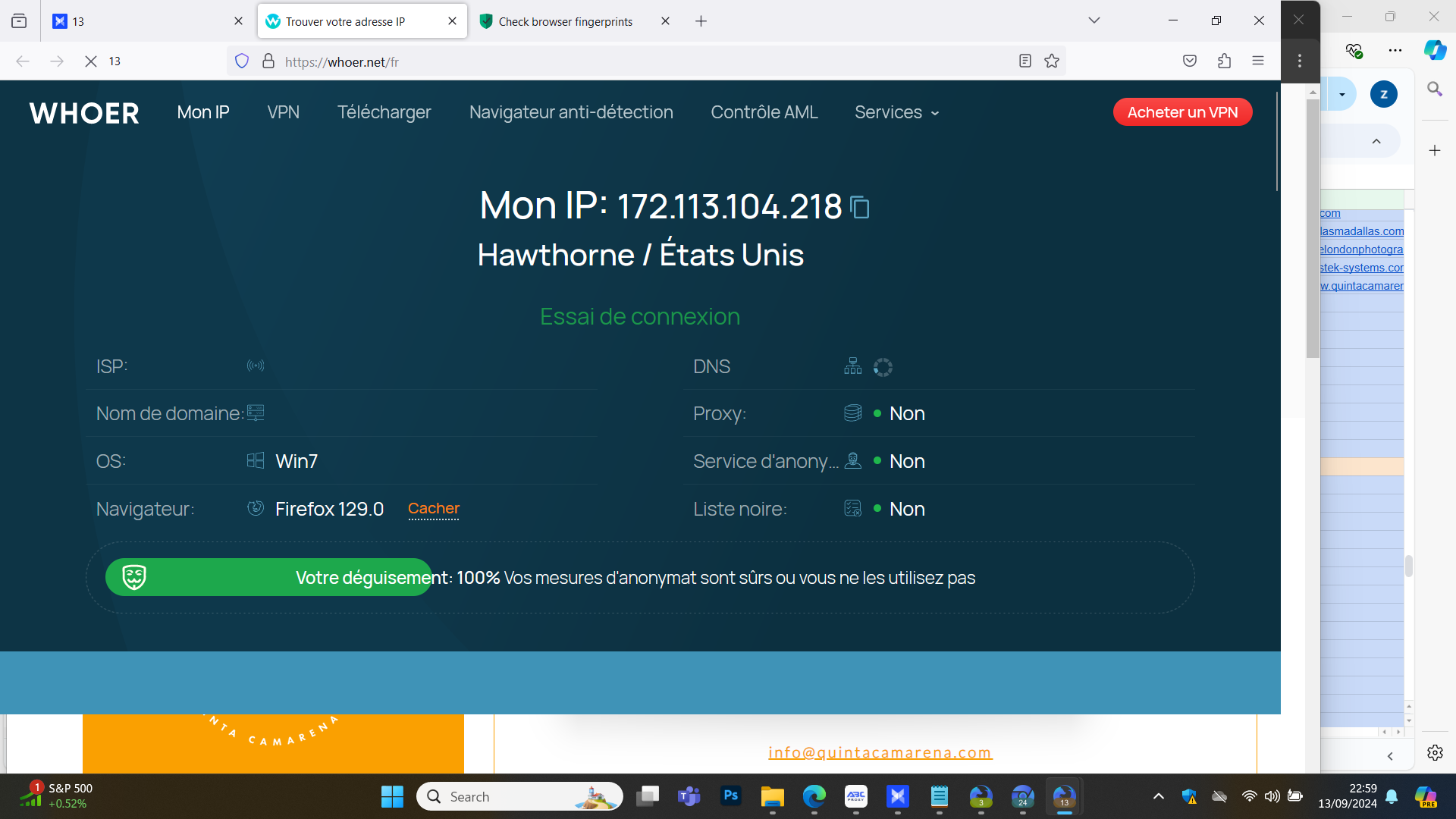Go to the Télécharger page
The height and width of the screenshot is (819, 1456).
coord(384,112)
